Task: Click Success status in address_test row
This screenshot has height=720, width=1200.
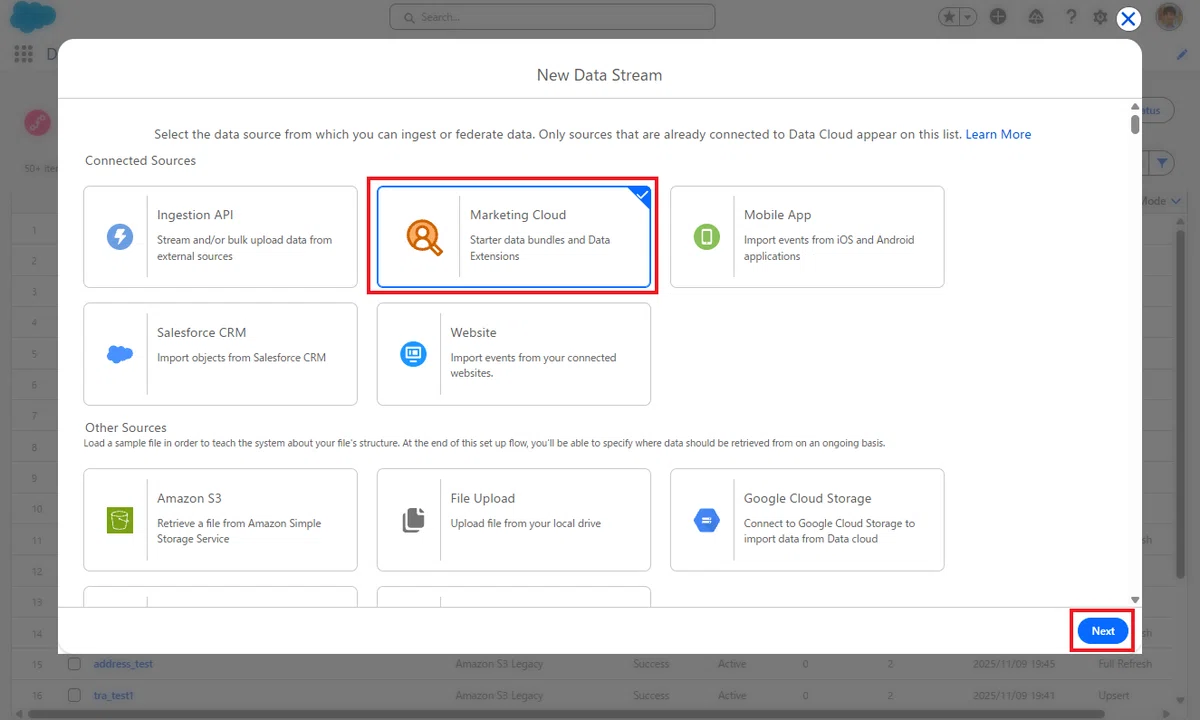Action: [x=651, y=664]
